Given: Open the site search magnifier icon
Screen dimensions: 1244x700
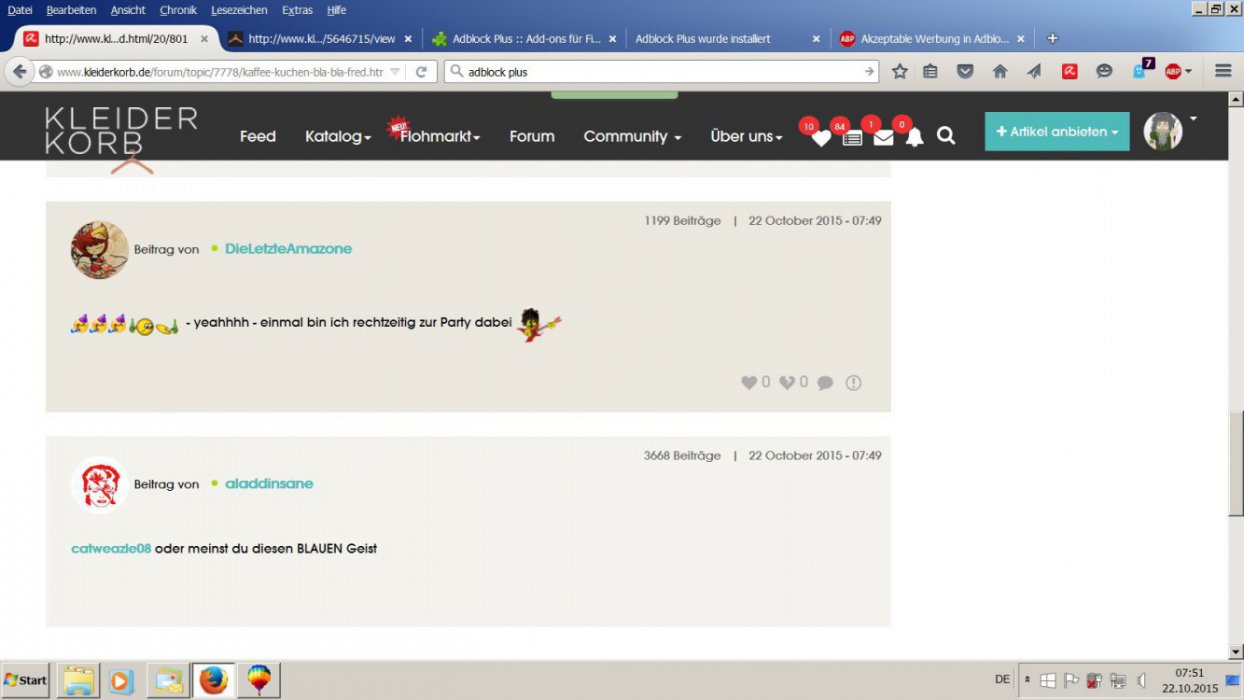Looking at the screenshot, I should point(946,136).
